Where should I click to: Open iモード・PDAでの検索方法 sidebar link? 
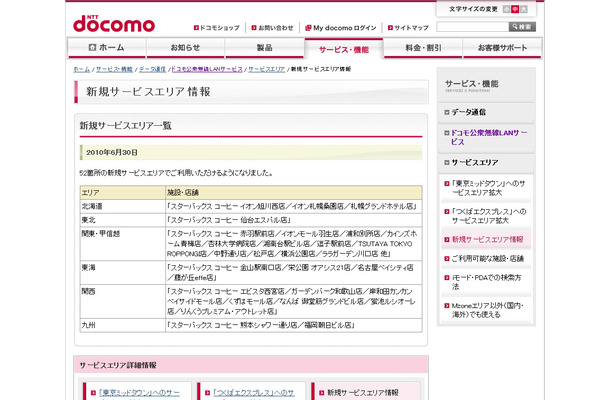(486, 282)
